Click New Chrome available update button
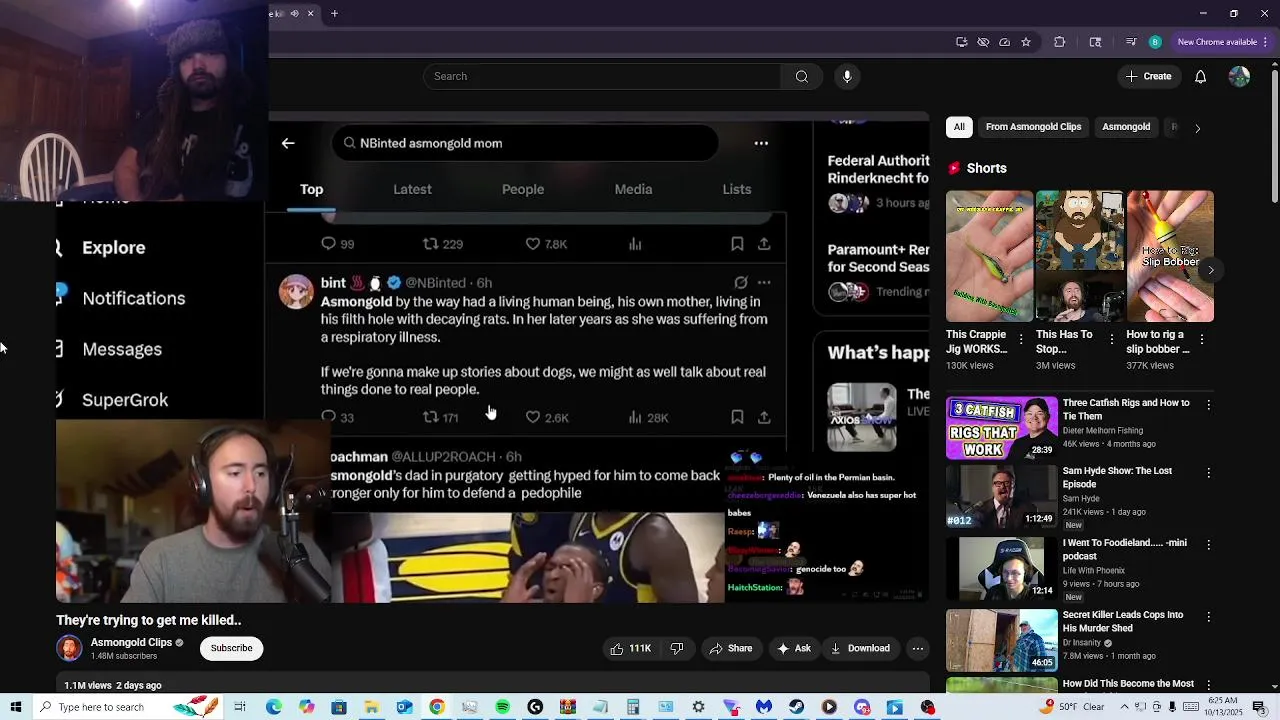Screen dimensions: 1280x720 pyautogui.click(x=1217, y=42)
